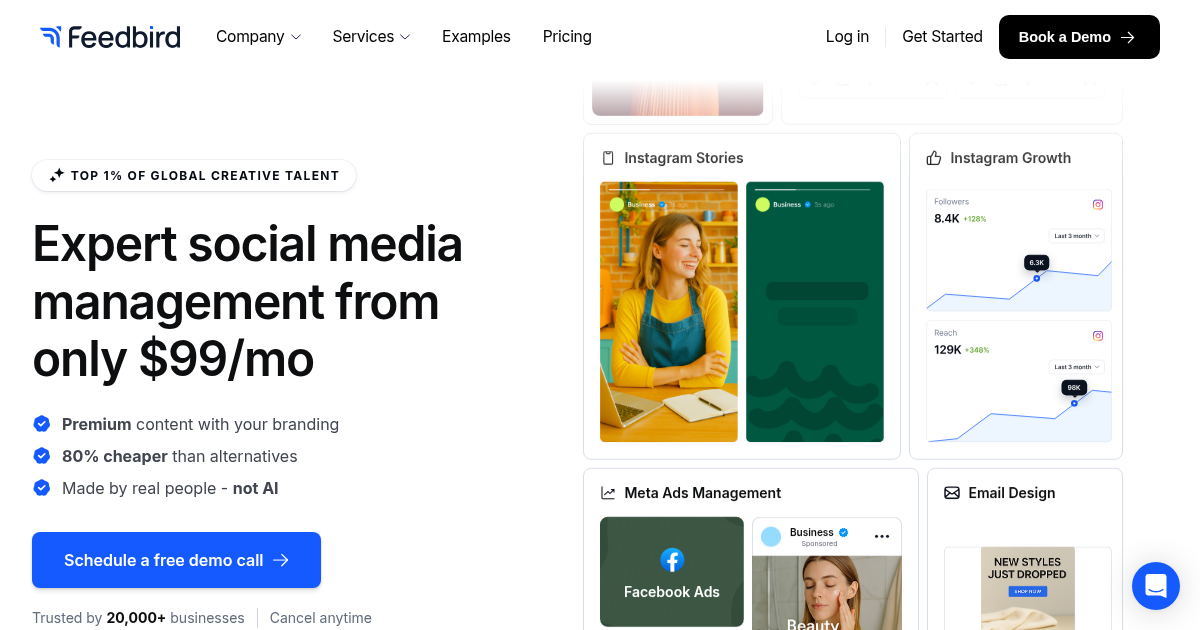This screenshot has width=1200, height=630.
Task: Open the three-dot menu on the sponsored post
Action: [x=882, y=537]
